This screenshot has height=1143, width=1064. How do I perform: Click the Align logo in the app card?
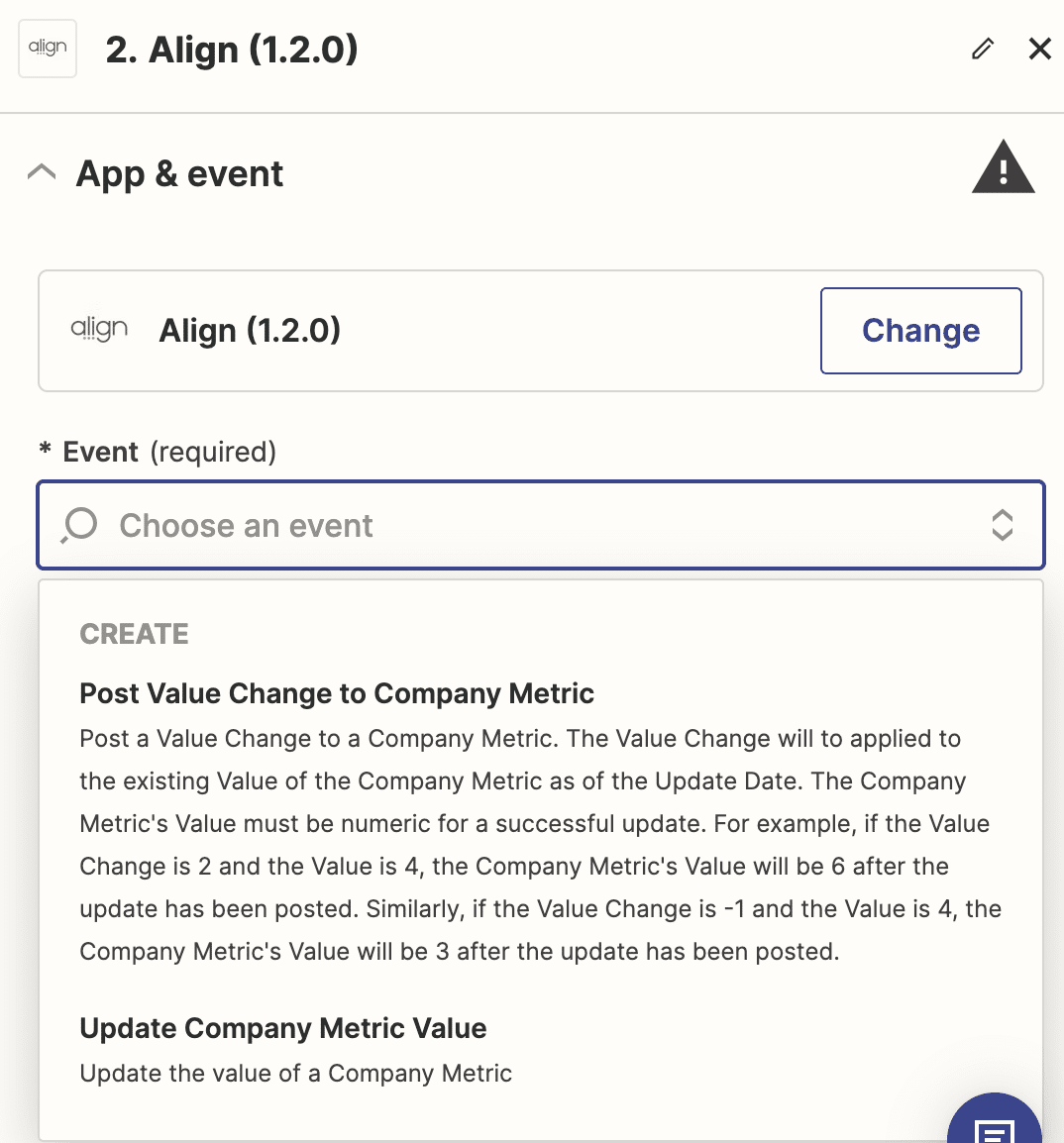point(99,330)
